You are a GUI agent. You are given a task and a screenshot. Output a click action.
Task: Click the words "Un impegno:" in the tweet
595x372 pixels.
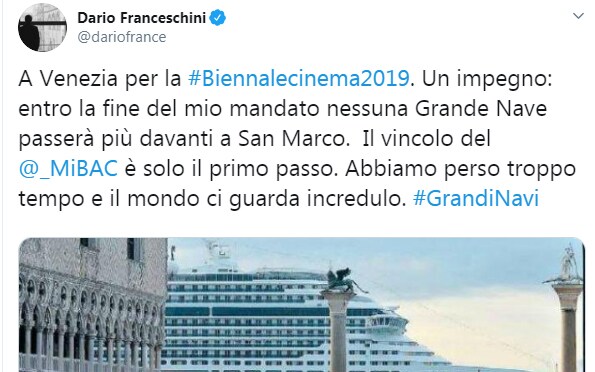pos(487,79)
